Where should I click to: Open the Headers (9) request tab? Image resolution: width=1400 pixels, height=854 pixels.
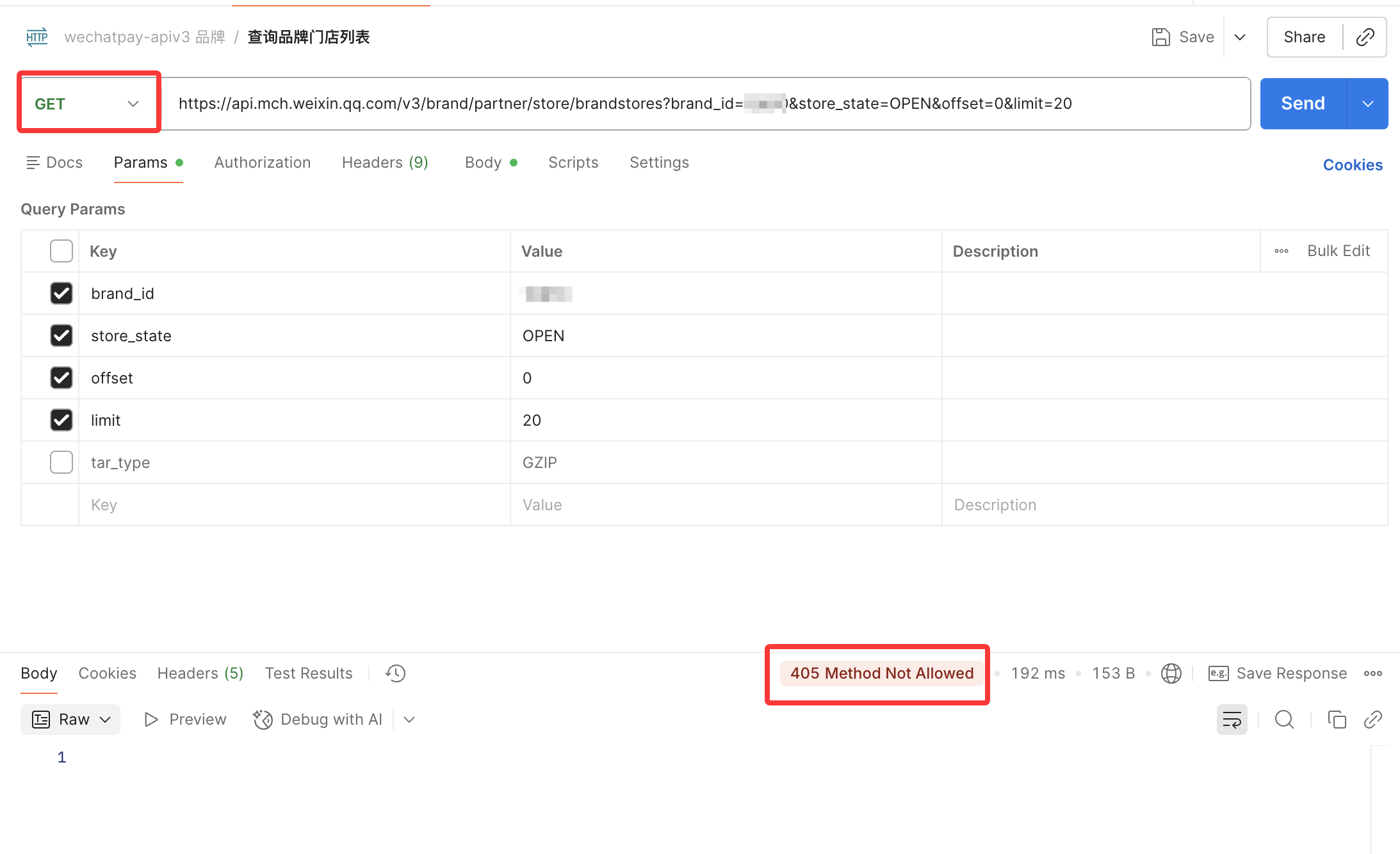(x=384, y=163)
